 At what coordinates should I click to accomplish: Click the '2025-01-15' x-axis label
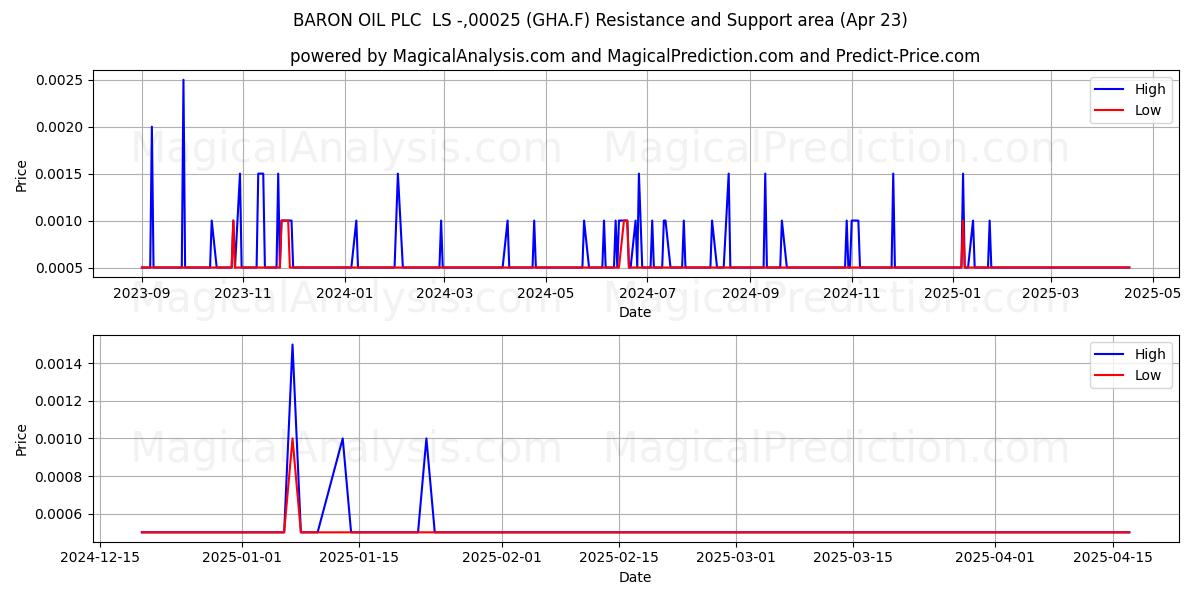(358, 558)
